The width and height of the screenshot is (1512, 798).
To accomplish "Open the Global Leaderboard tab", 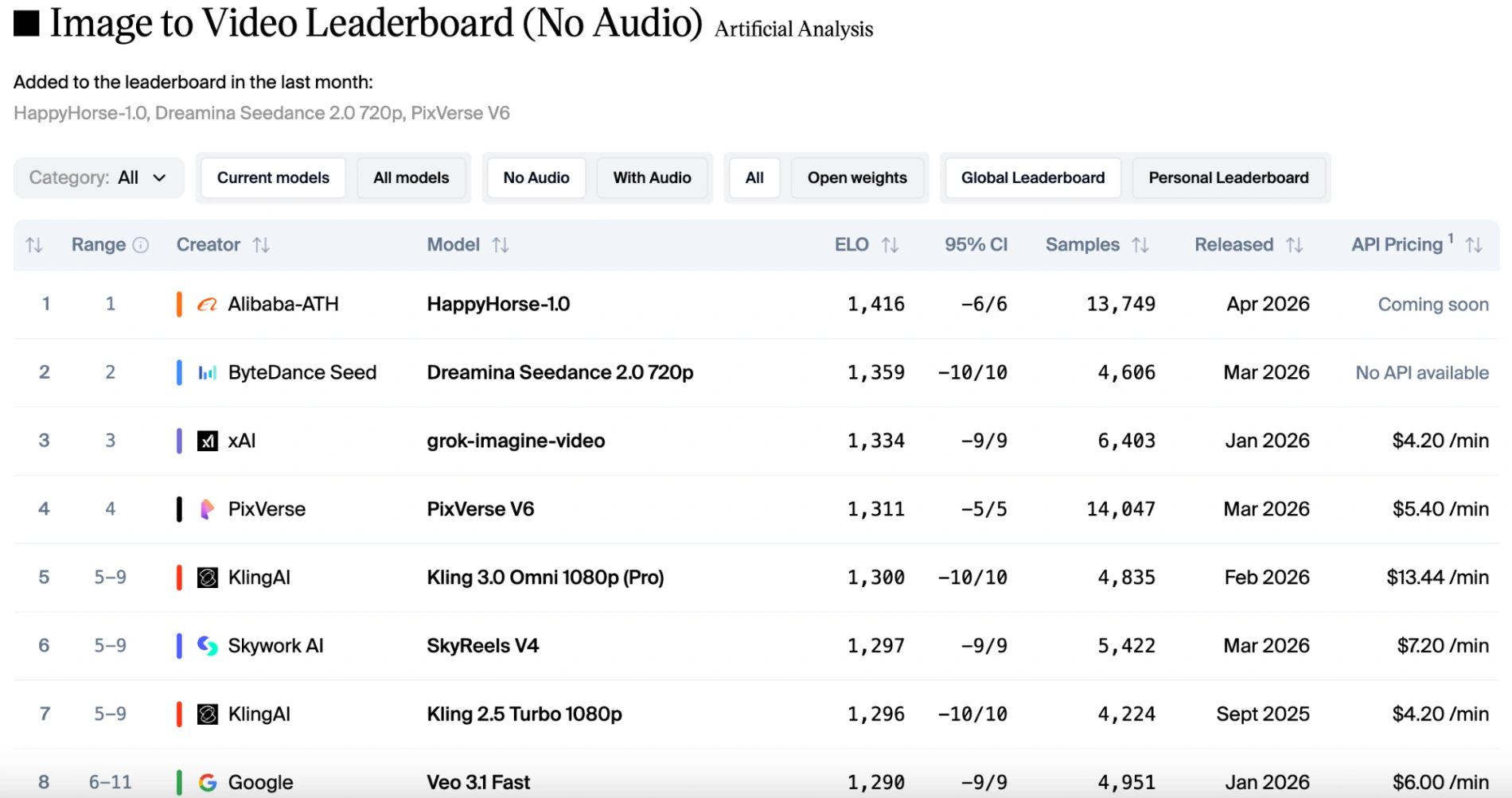I will click(x=1032, y=177).
